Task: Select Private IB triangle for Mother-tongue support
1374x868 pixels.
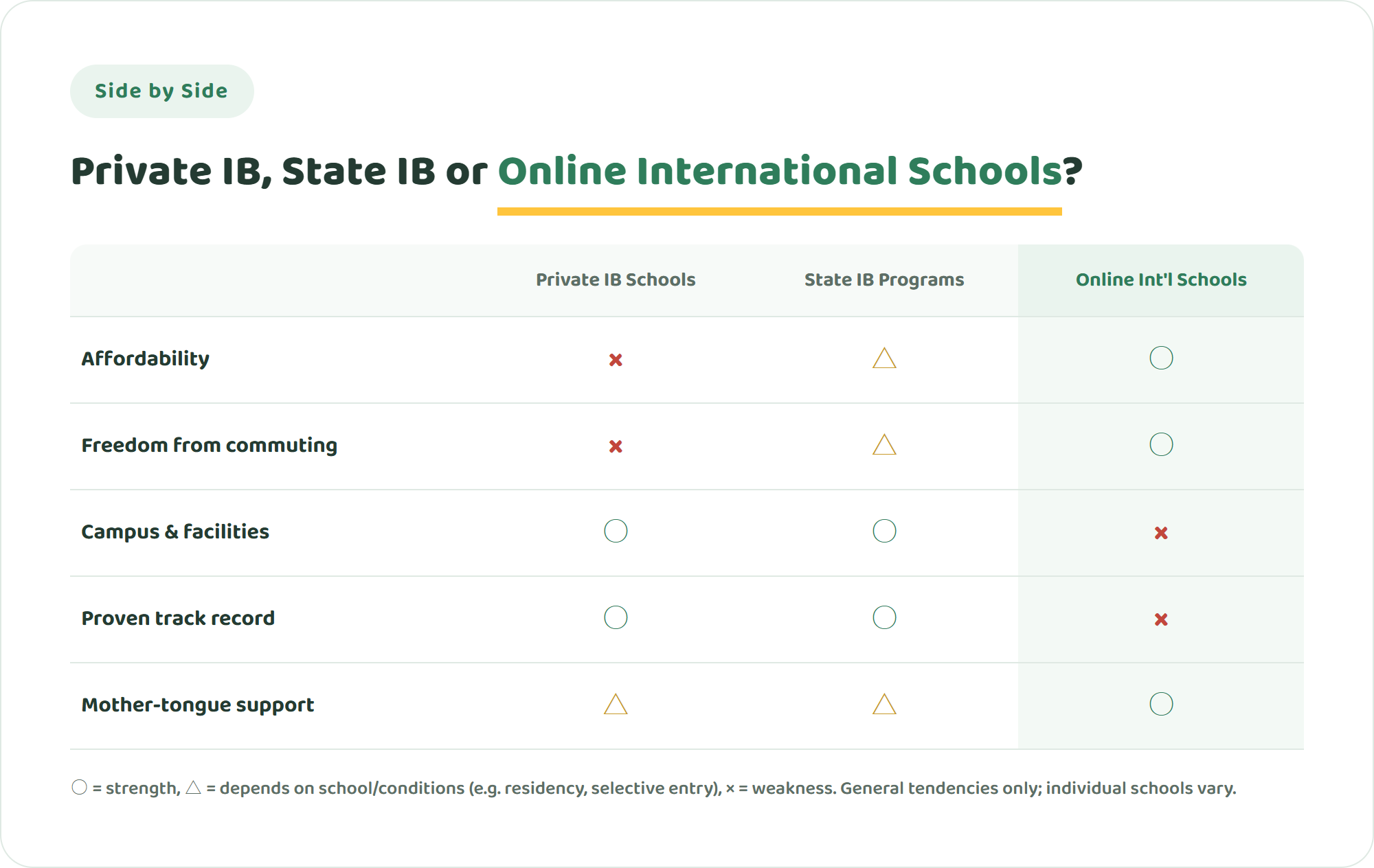Action: [x=616, y=704]
